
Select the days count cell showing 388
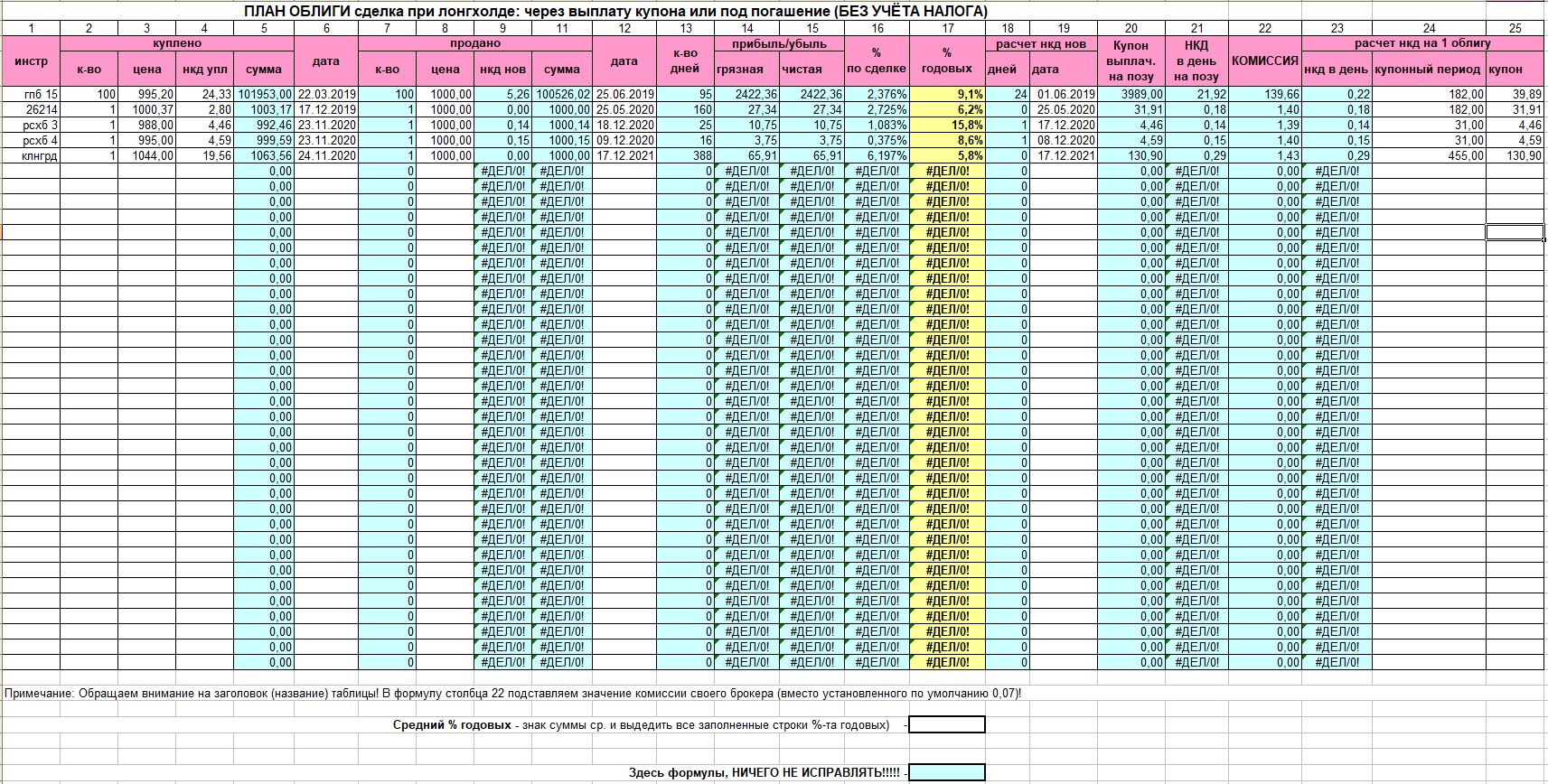click(x=685, y=155)
